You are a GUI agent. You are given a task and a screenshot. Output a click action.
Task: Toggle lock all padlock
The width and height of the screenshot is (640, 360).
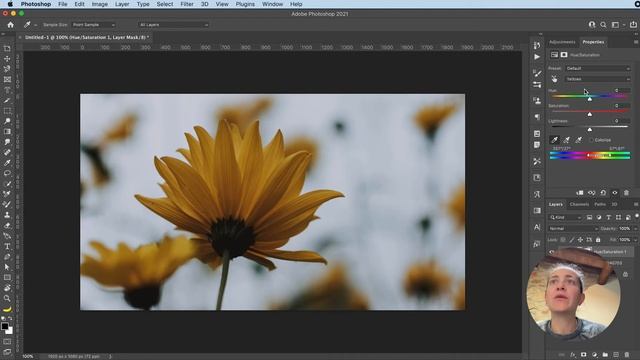pyautogui.click(x=598, y=240)
